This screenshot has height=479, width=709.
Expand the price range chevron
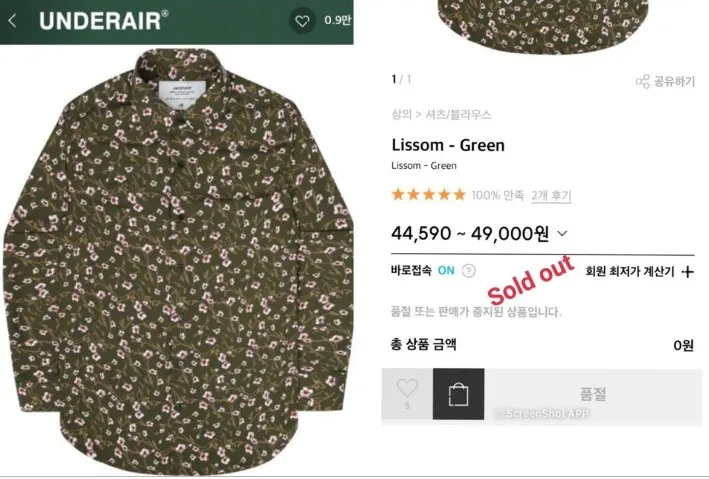point(562,233)
